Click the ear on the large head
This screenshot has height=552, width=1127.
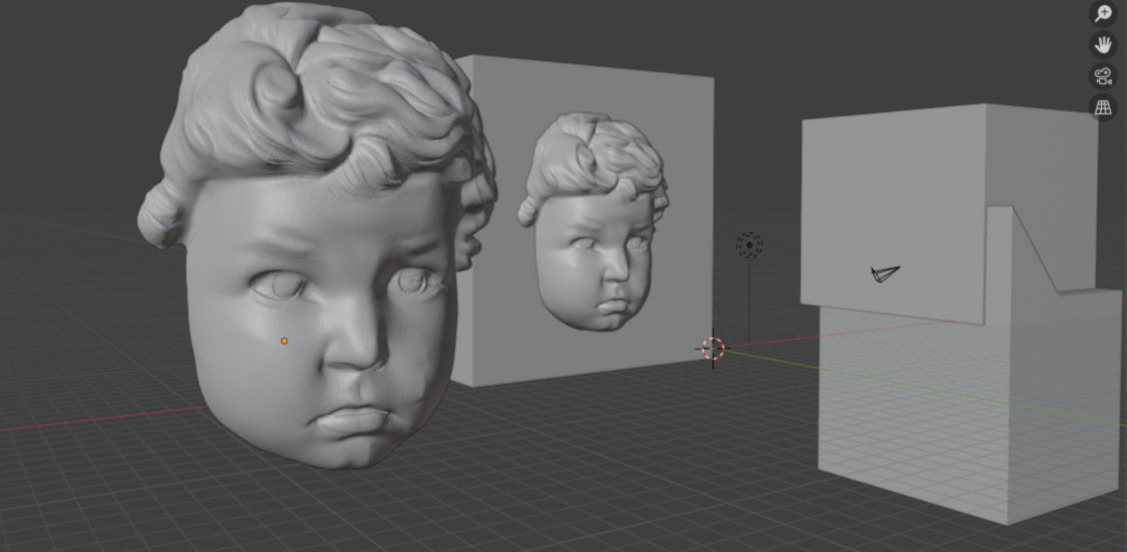point(160,215)
